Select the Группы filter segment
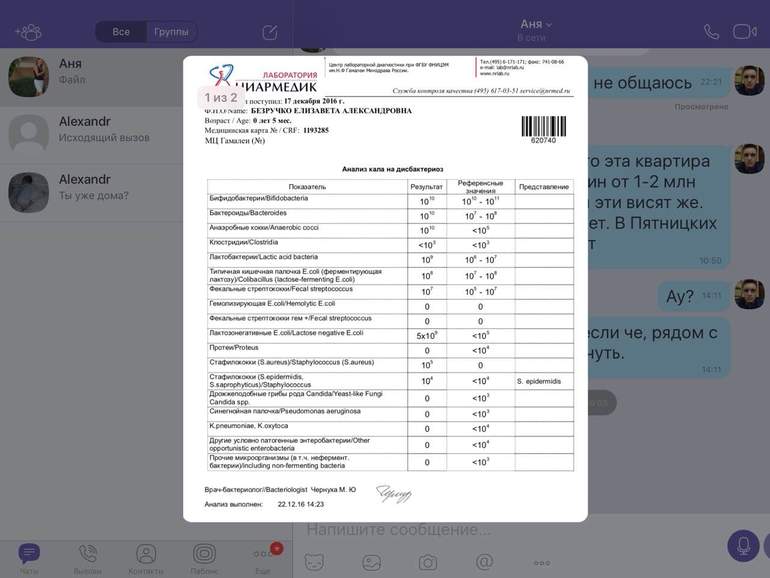This screenshot has width=770, height=578. 171,32
